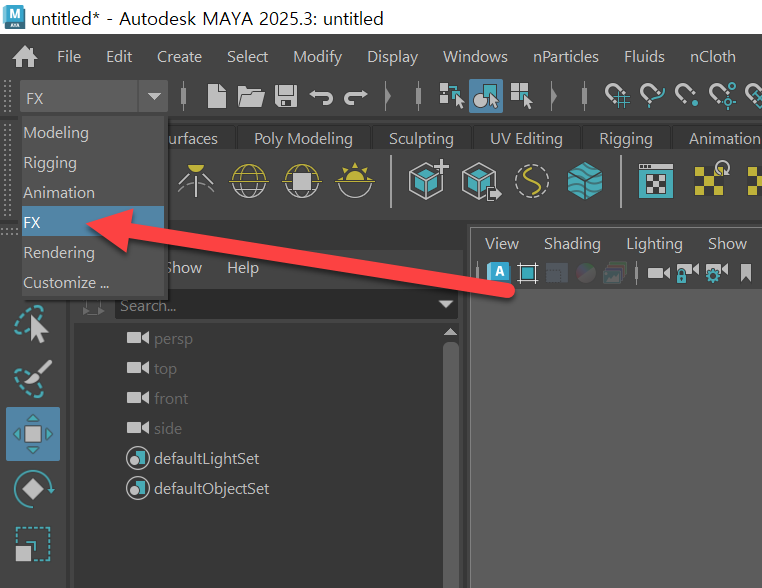Enable snap to points magnet
762x588 pixels.
687,95
